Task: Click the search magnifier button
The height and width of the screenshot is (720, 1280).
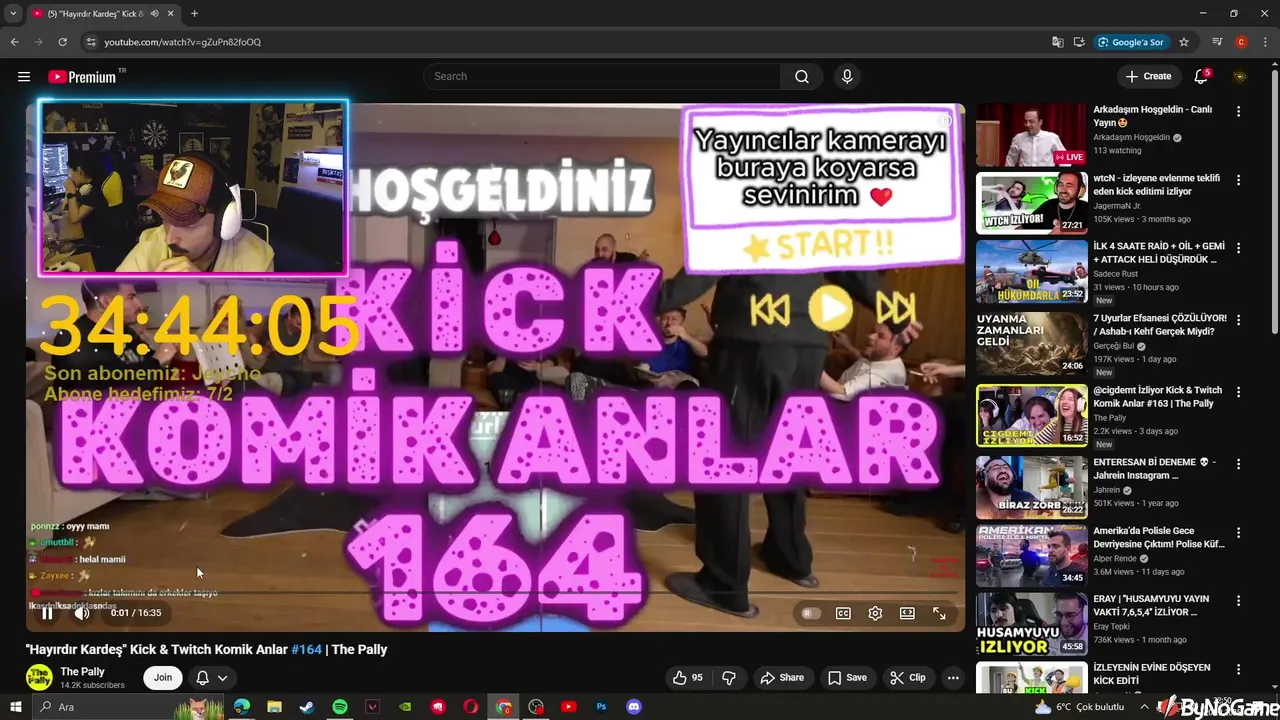Action: [x=802, y=76]
